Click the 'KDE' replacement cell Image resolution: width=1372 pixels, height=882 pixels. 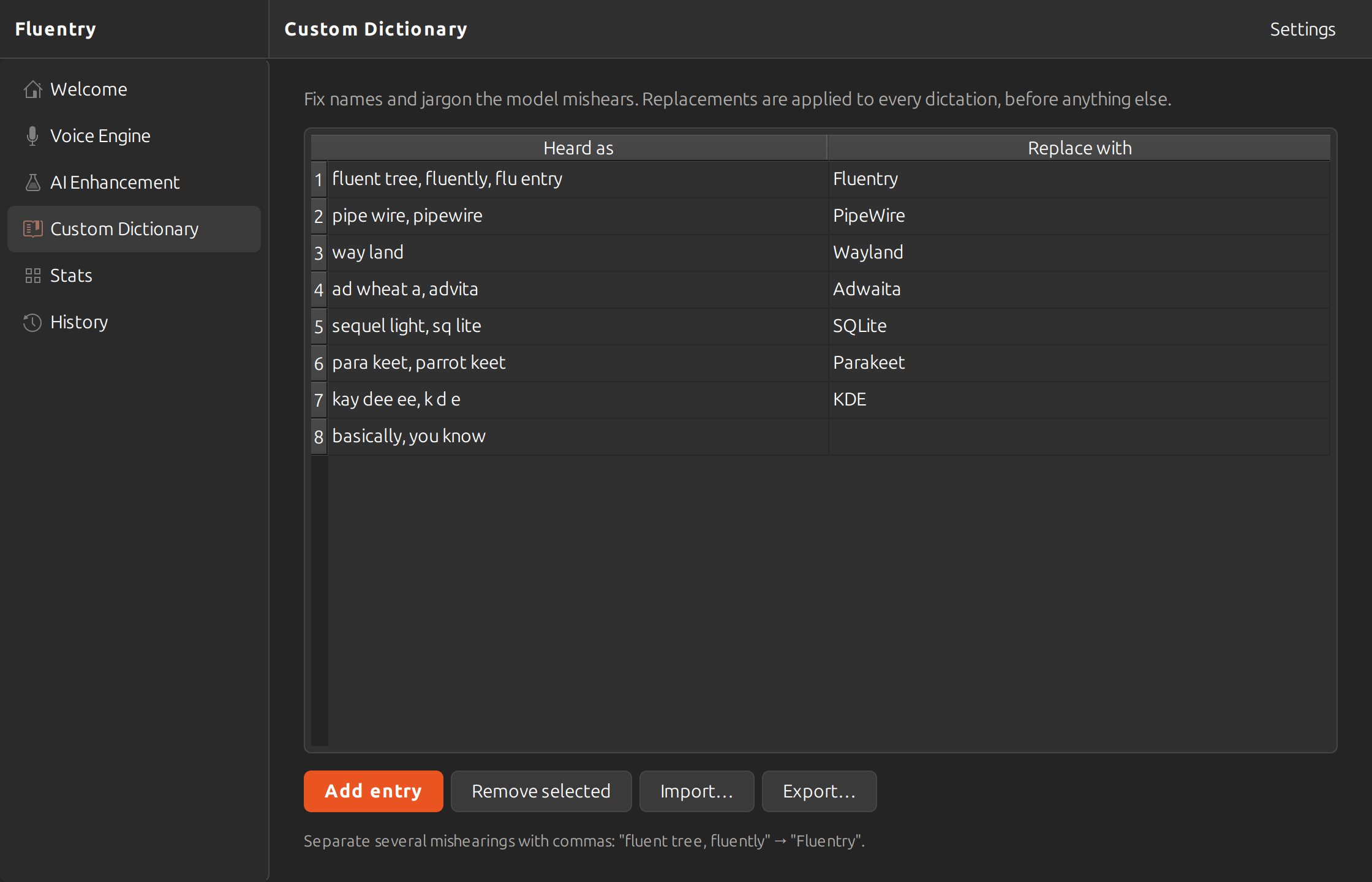(1079, 400)
